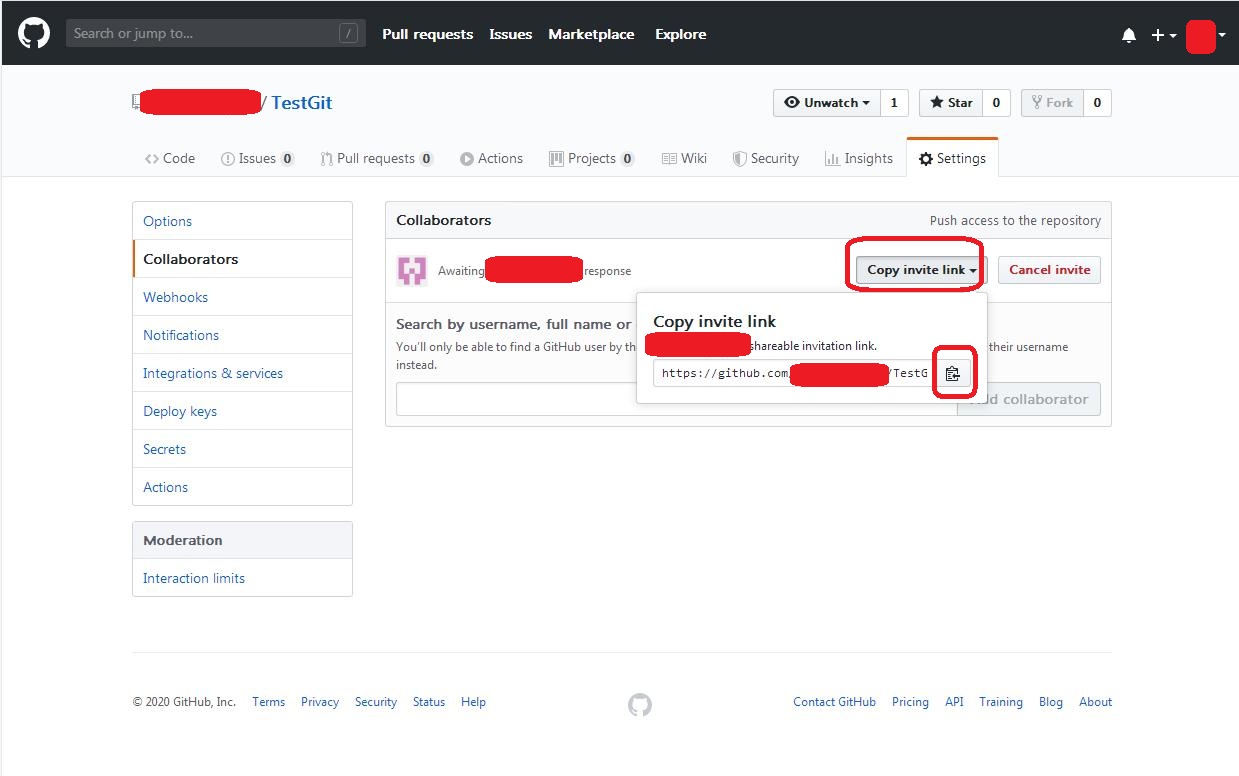This screenshot has width=1239, height=776.
Task: Open the GitHub home logo
Action: (x=34, y=33)
